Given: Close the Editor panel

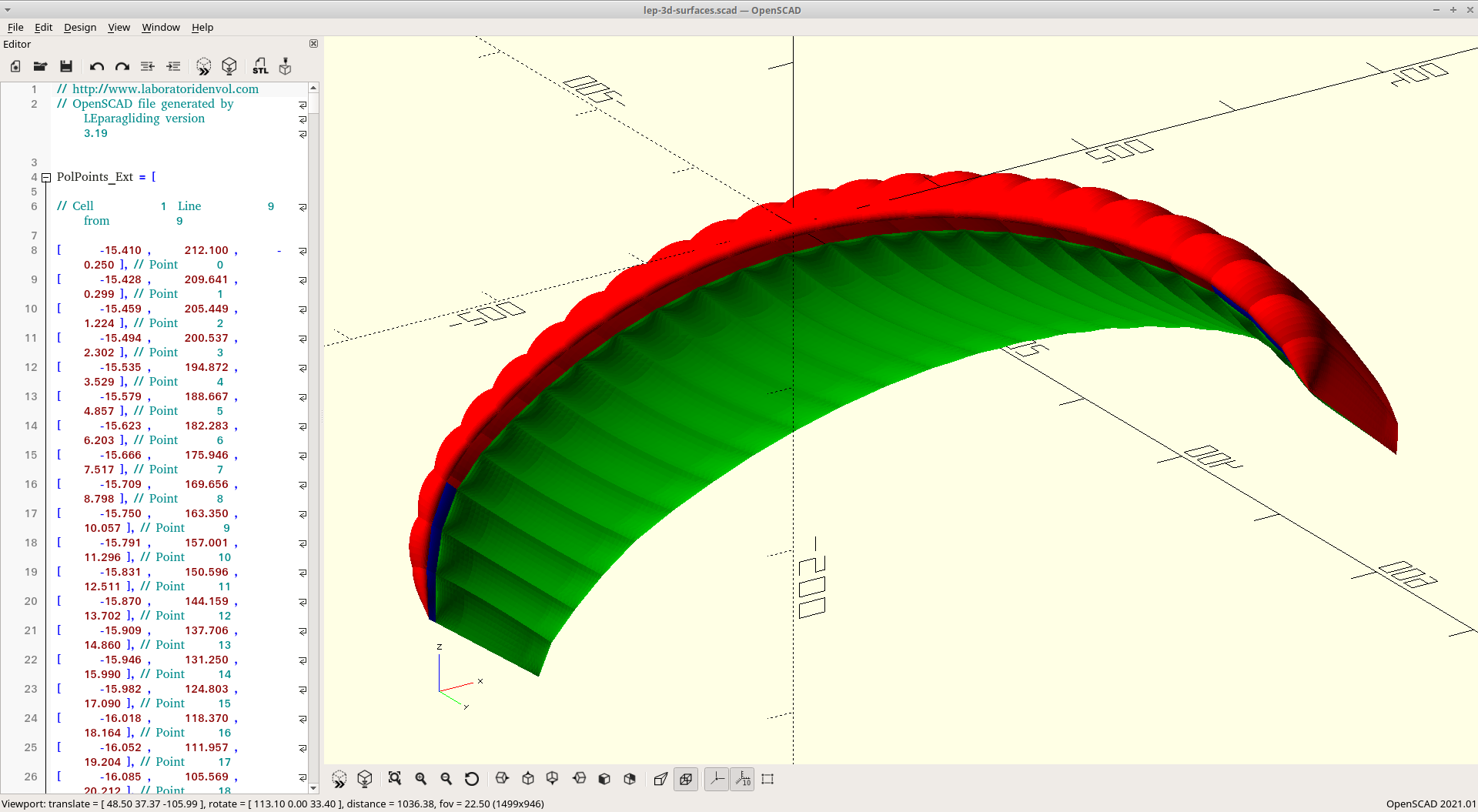Looking at the screenshot, I should click(313, 44).
